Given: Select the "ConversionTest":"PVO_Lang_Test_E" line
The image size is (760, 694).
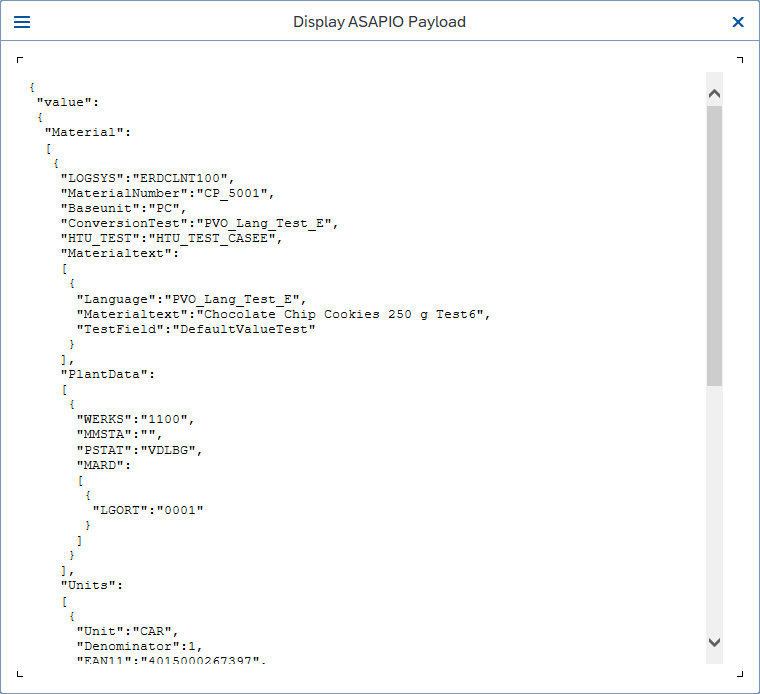Looking at the screenshot, I should (x=199, y=223).
